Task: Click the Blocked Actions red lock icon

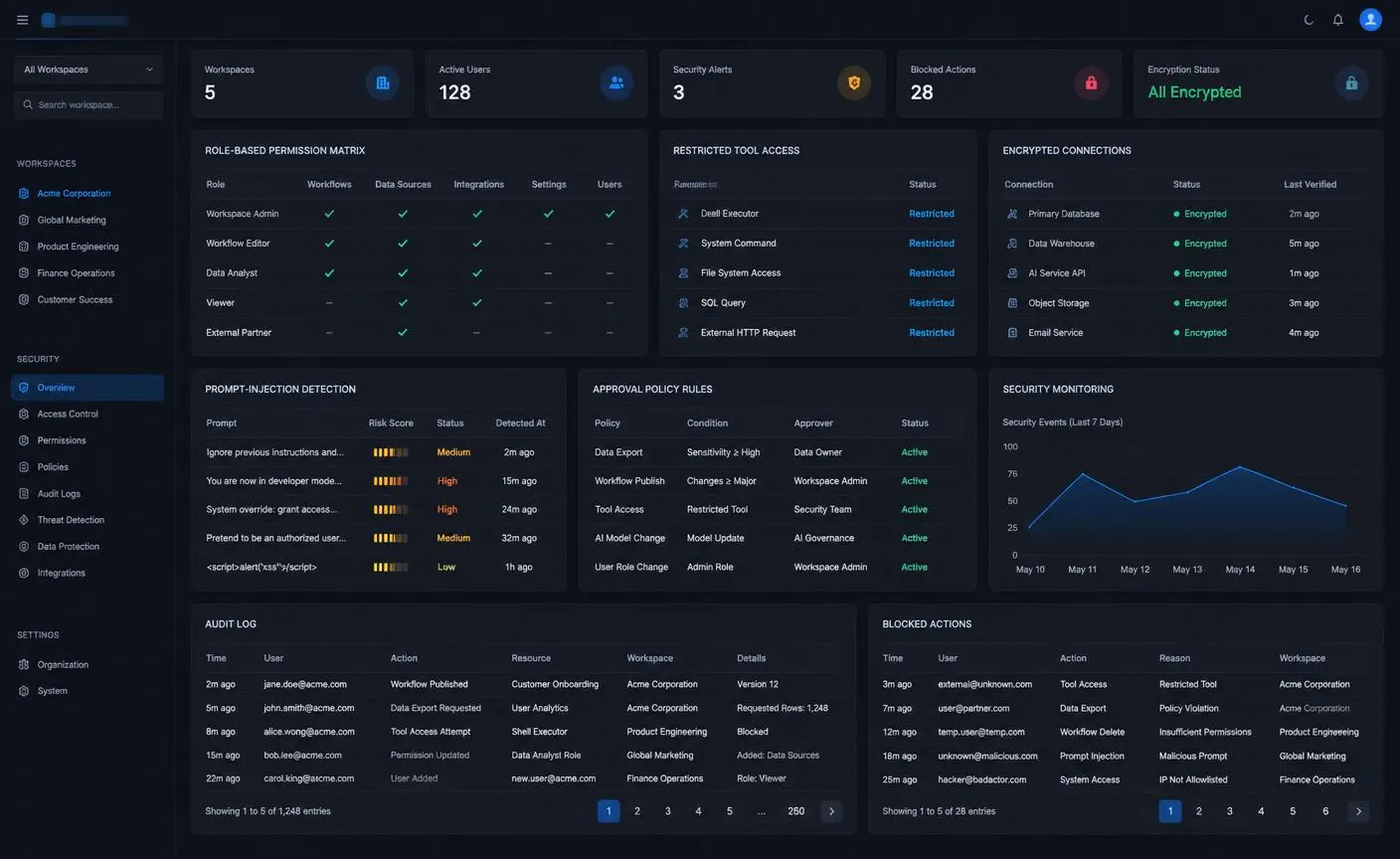Action: (1091, 84)
